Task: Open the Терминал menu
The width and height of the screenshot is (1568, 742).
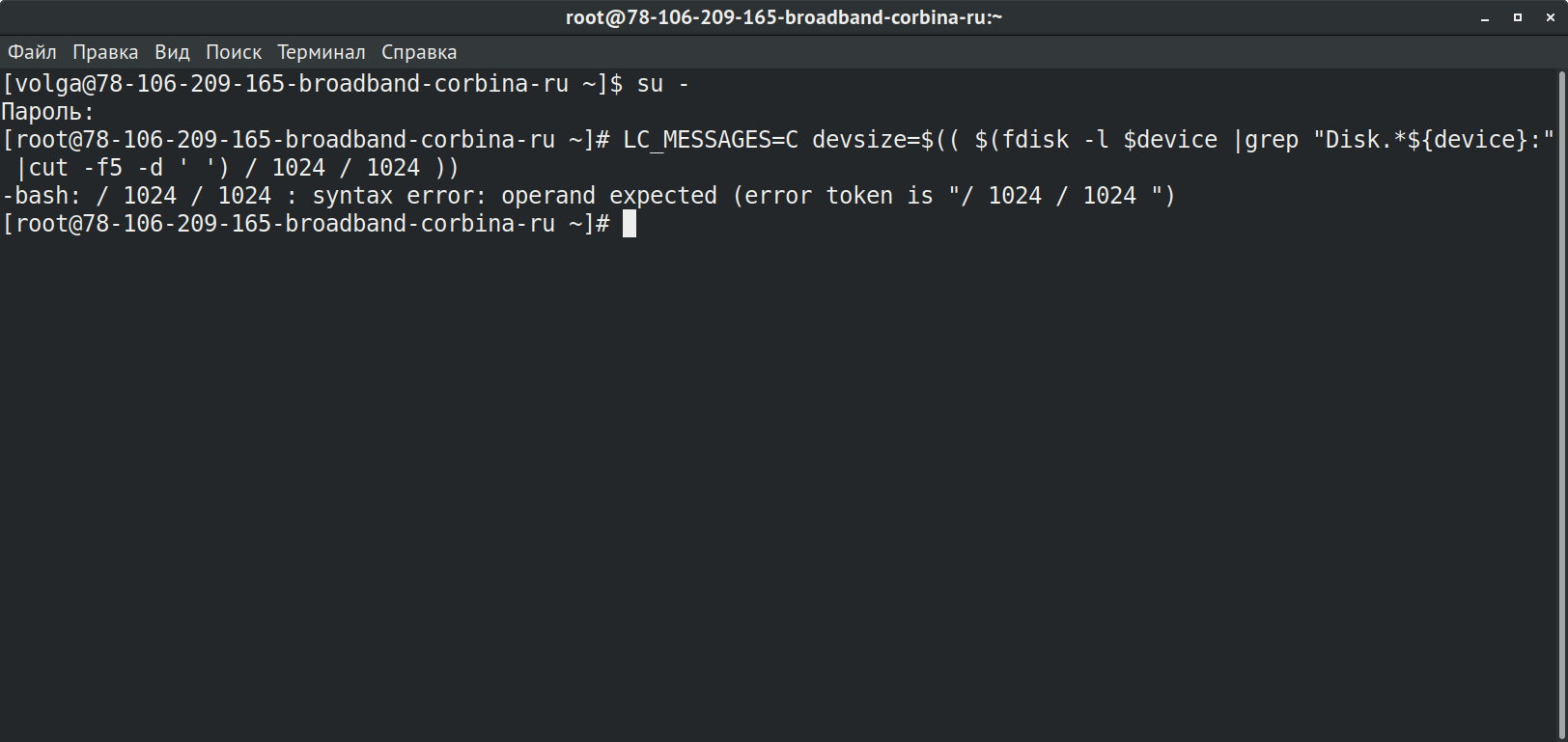Action: [x=322, y=52]
